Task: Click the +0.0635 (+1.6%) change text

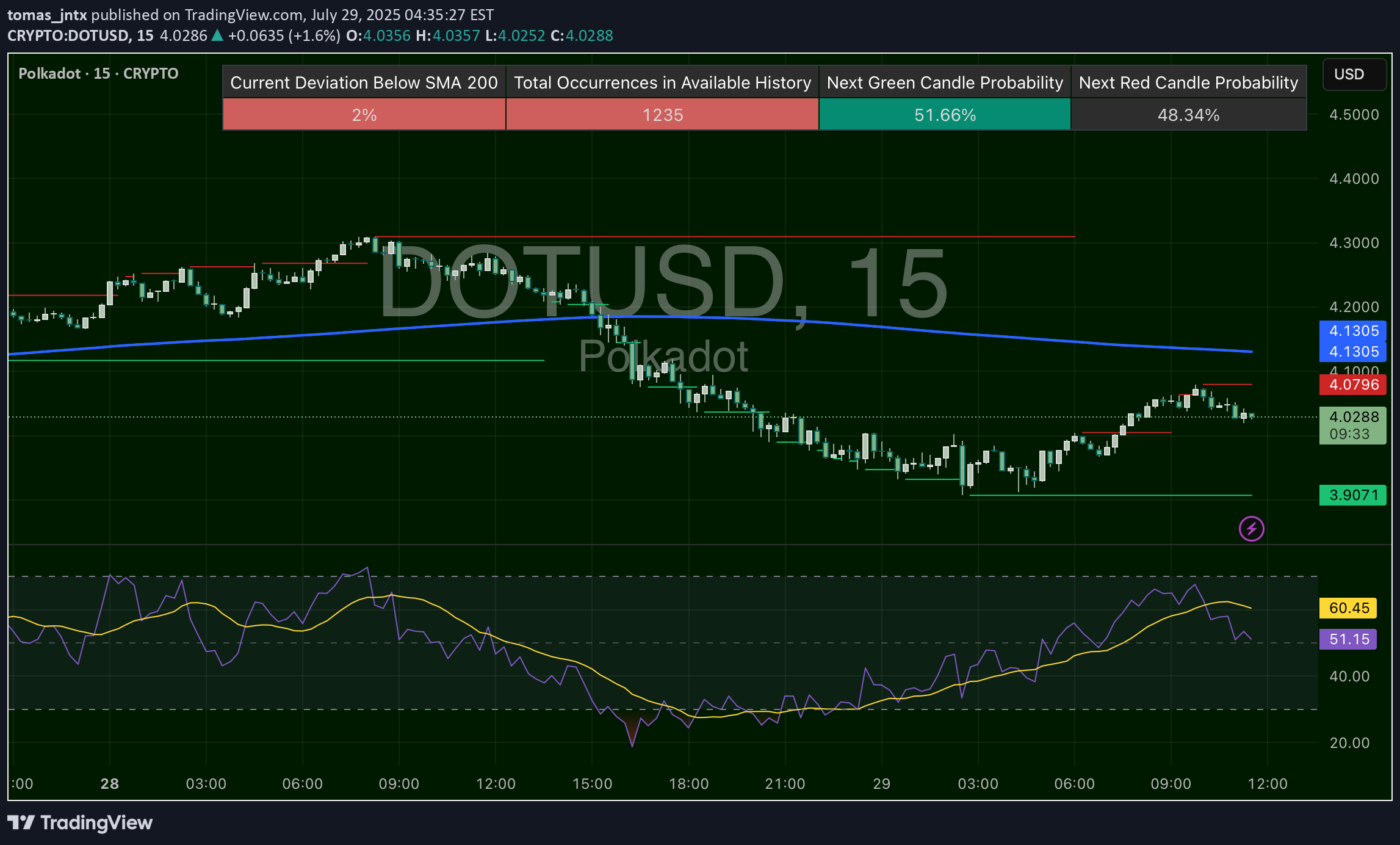Action: click(284, 35)
